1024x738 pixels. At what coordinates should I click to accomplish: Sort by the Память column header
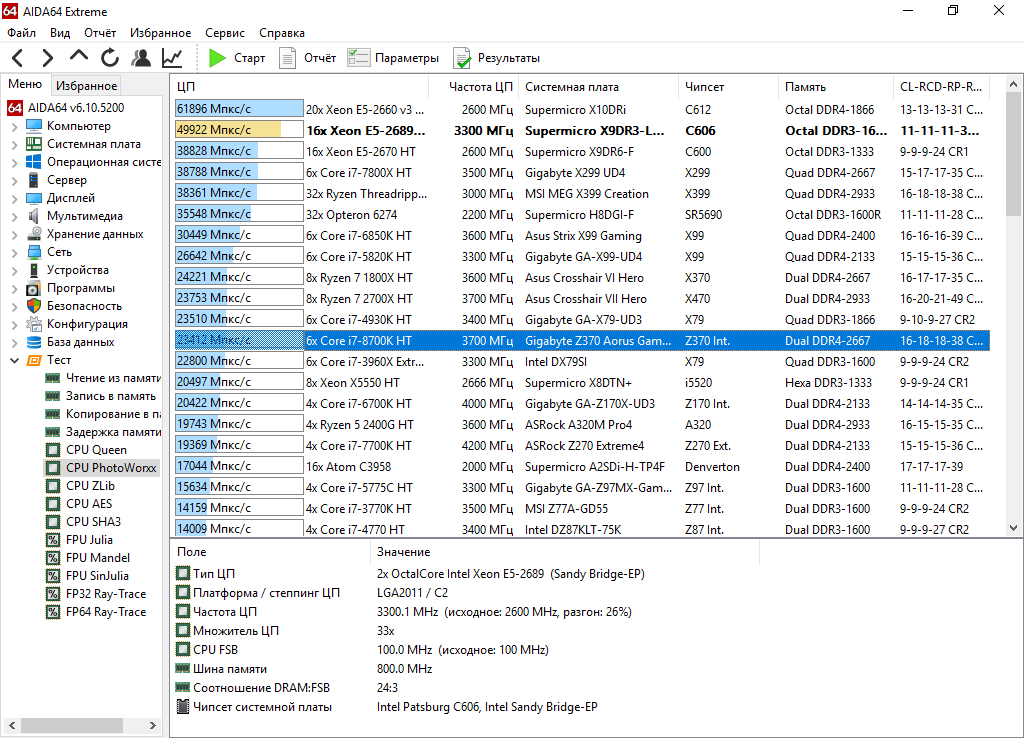835,87
